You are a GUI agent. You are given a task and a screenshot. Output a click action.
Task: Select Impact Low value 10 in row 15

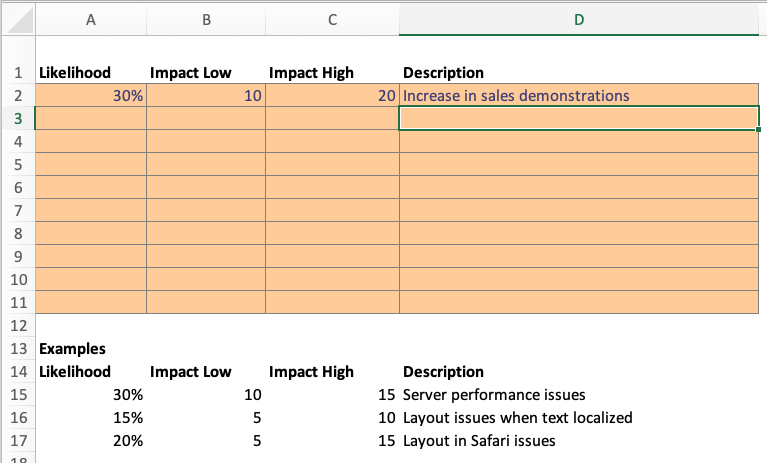point(206,395)
